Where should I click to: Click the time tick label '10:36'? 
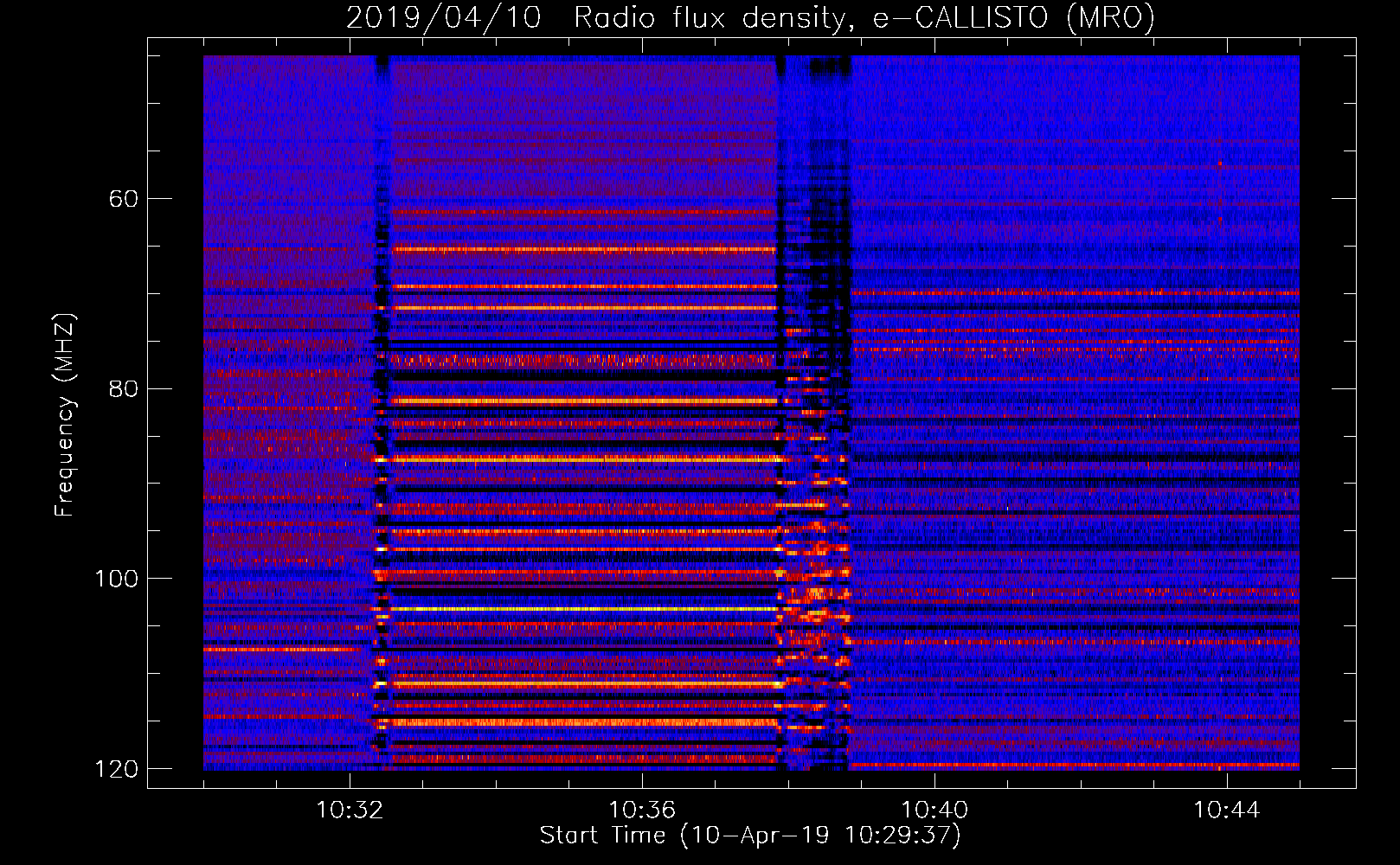[x=642, y=811]
